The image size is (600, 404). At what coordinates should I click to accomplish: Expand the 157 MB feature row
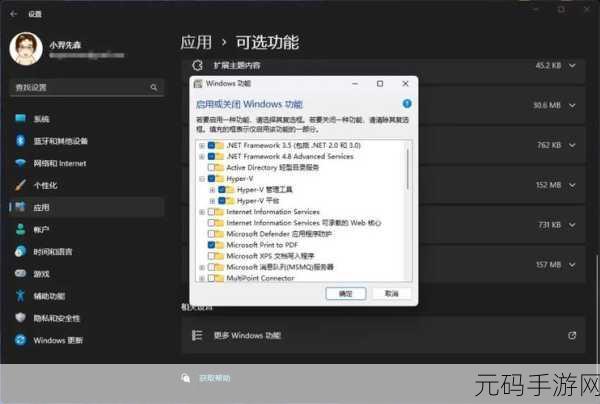[572, 264]
